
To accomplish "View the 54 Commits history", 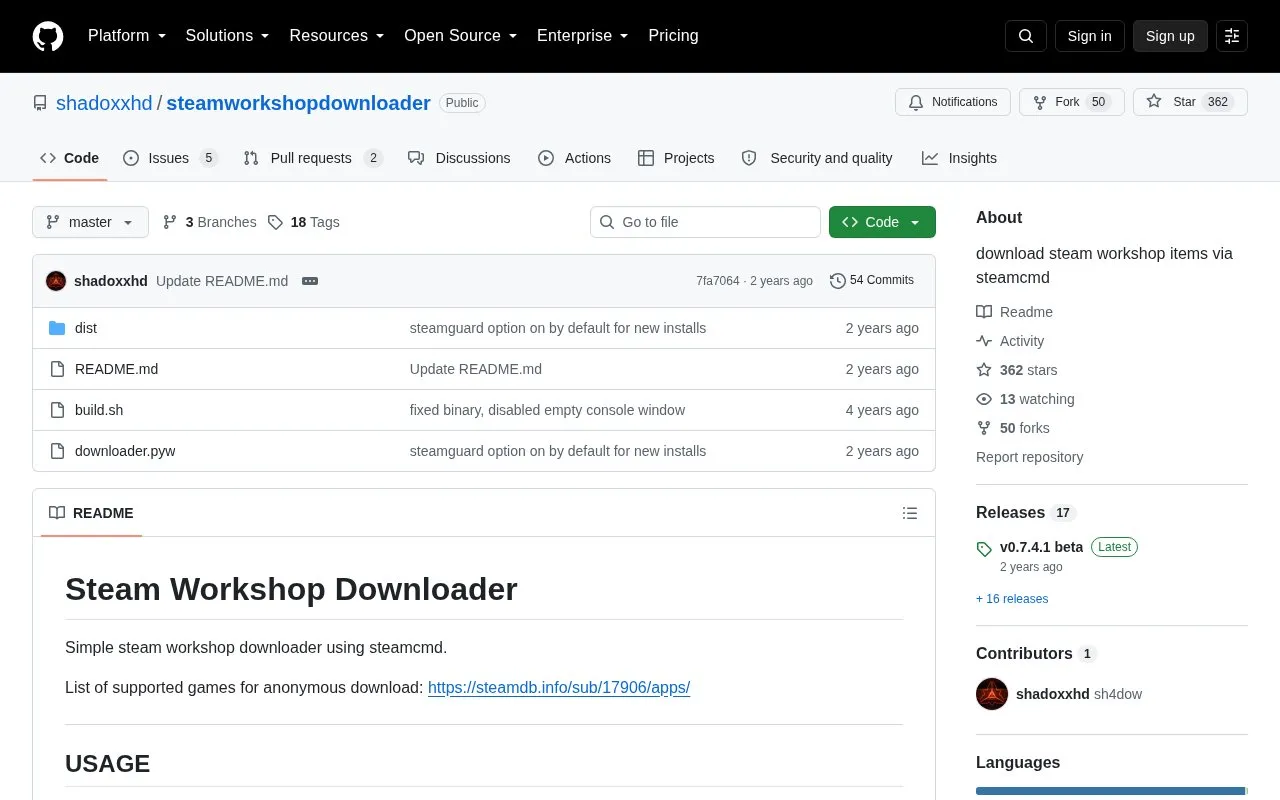I will click(872, 281).
